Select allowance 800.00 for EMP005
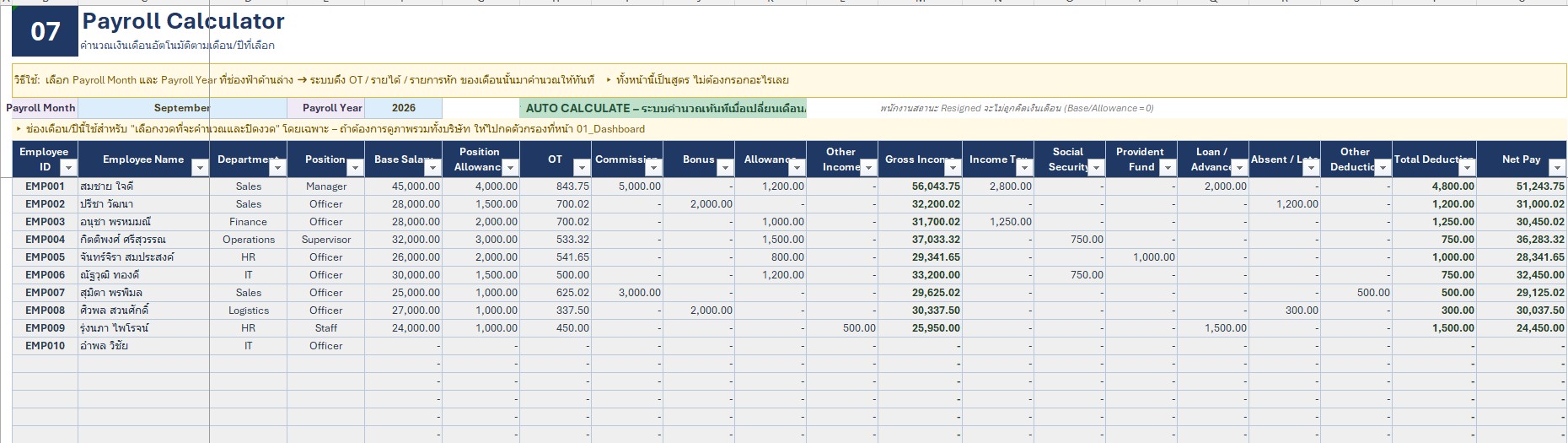This screenshot has width=1568, height=443. (771, 257)
